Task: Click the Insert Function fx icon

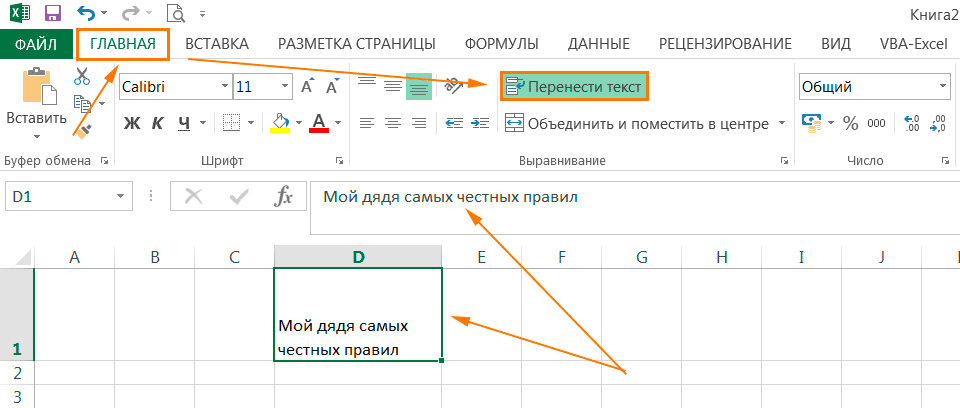Action: [284, 197]
